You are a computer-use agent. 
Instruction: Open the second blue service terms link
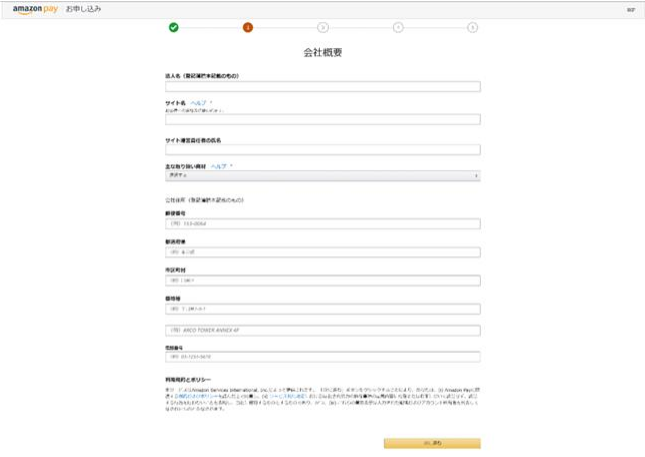[288, 396]
